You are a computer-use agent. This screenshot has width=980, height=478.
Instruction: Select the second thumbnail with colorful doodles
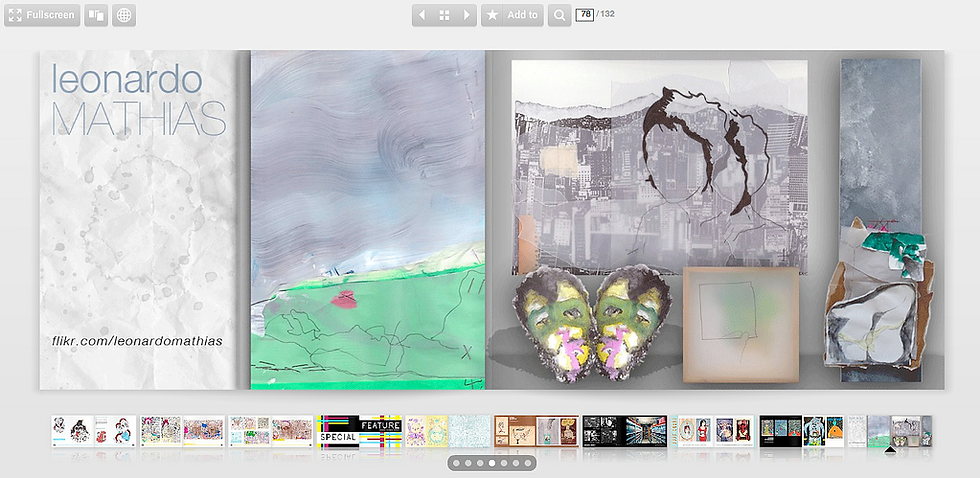click(182, 431)
